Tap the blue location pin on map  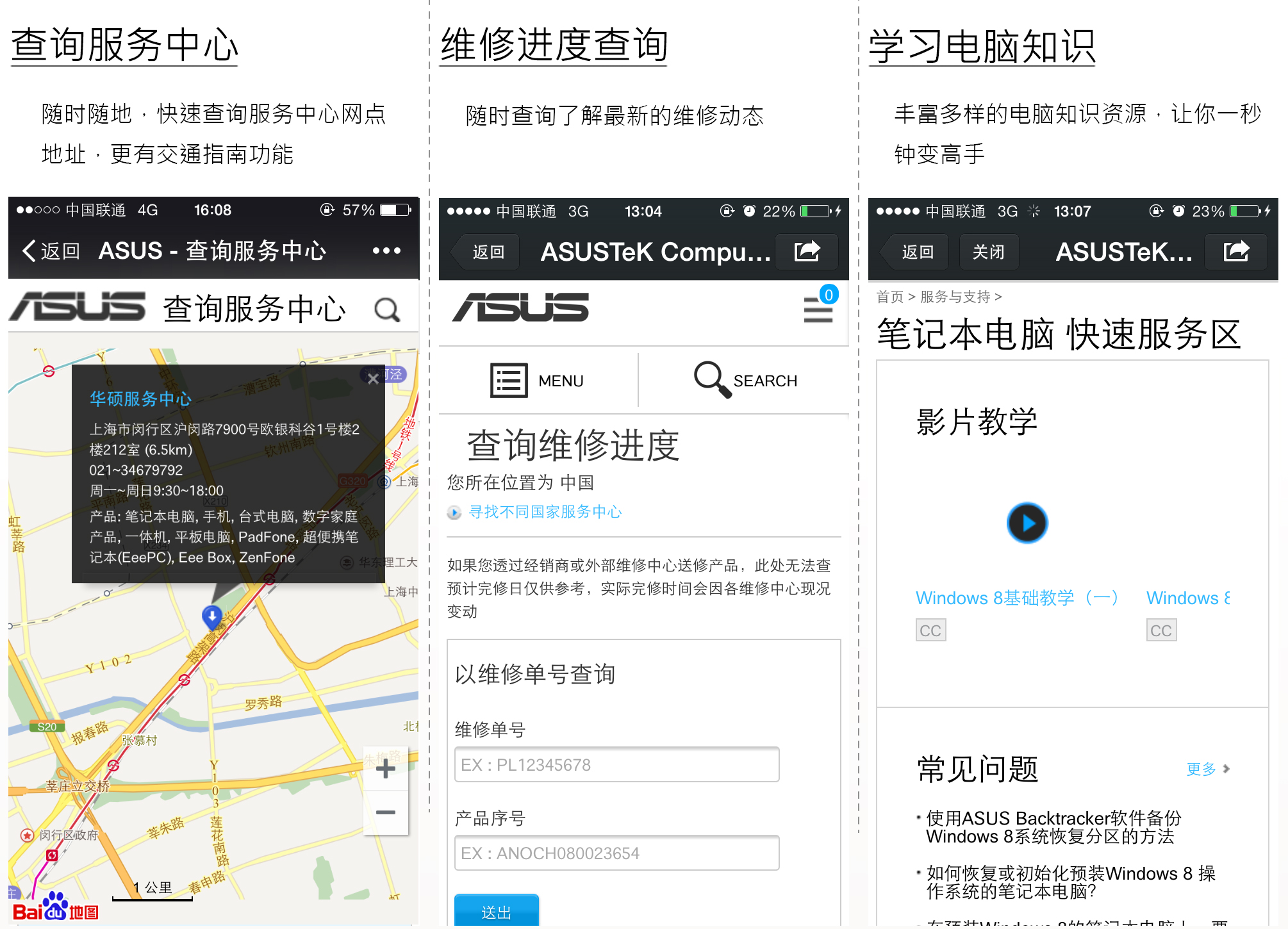(x=212, y=616)
